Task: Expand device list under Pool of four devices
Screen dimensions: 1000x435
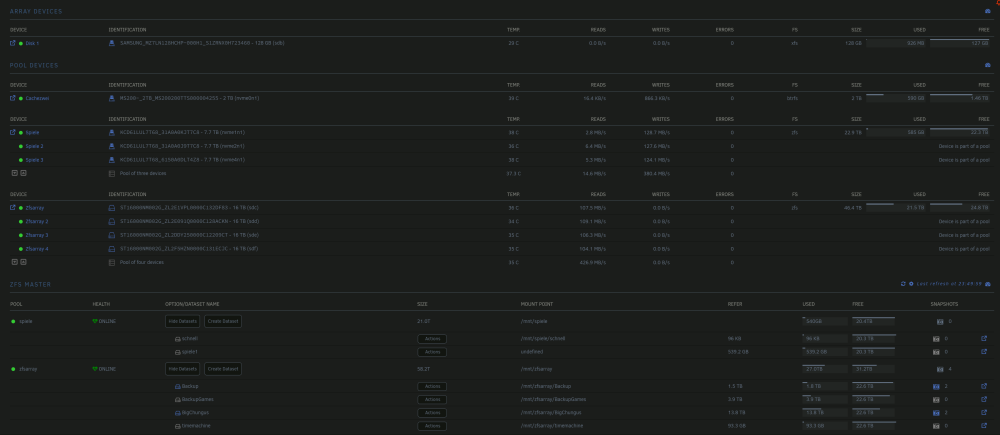Action: (15, 262)
